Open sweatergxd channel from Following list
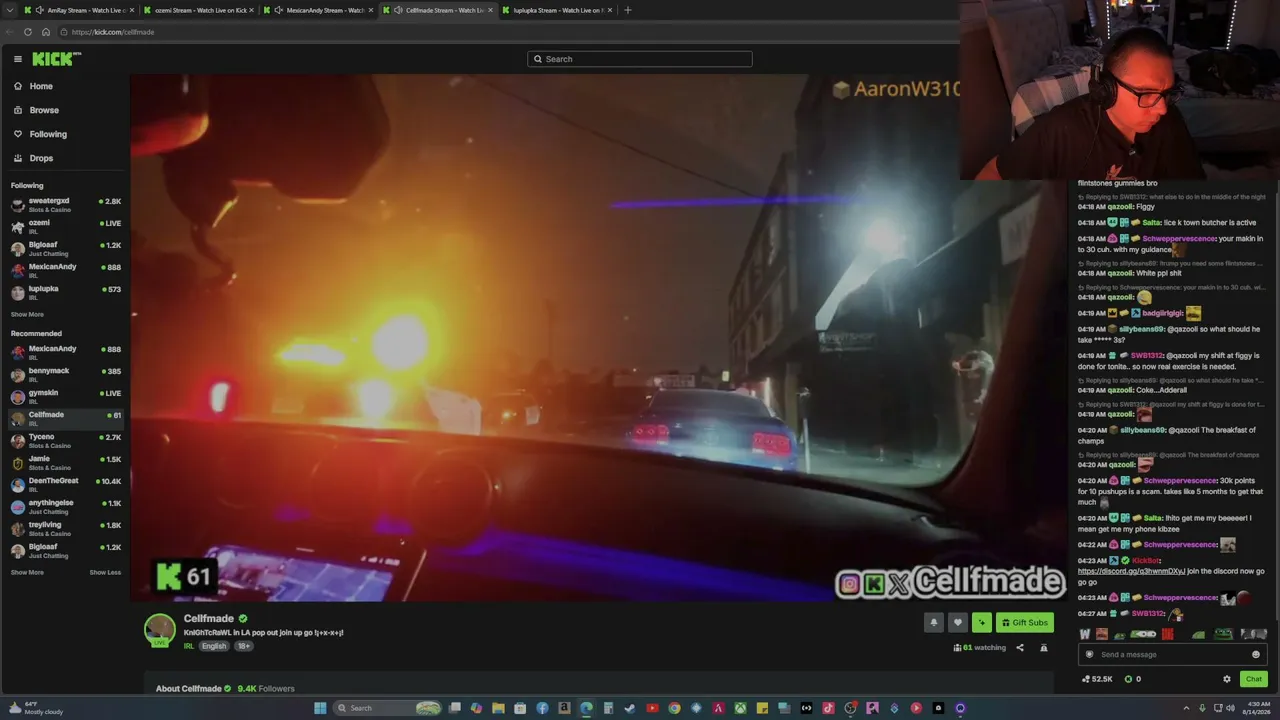 pyautogui.click(x=65, y=205)
